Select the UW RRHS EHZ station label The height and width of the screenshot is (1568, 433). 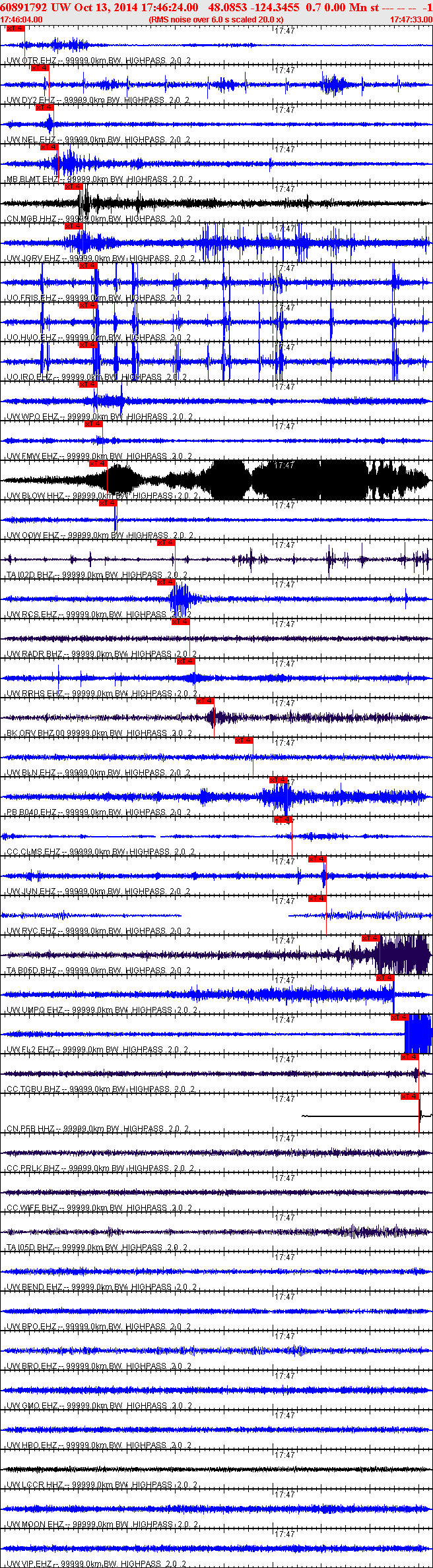click(x=34, y=694)
